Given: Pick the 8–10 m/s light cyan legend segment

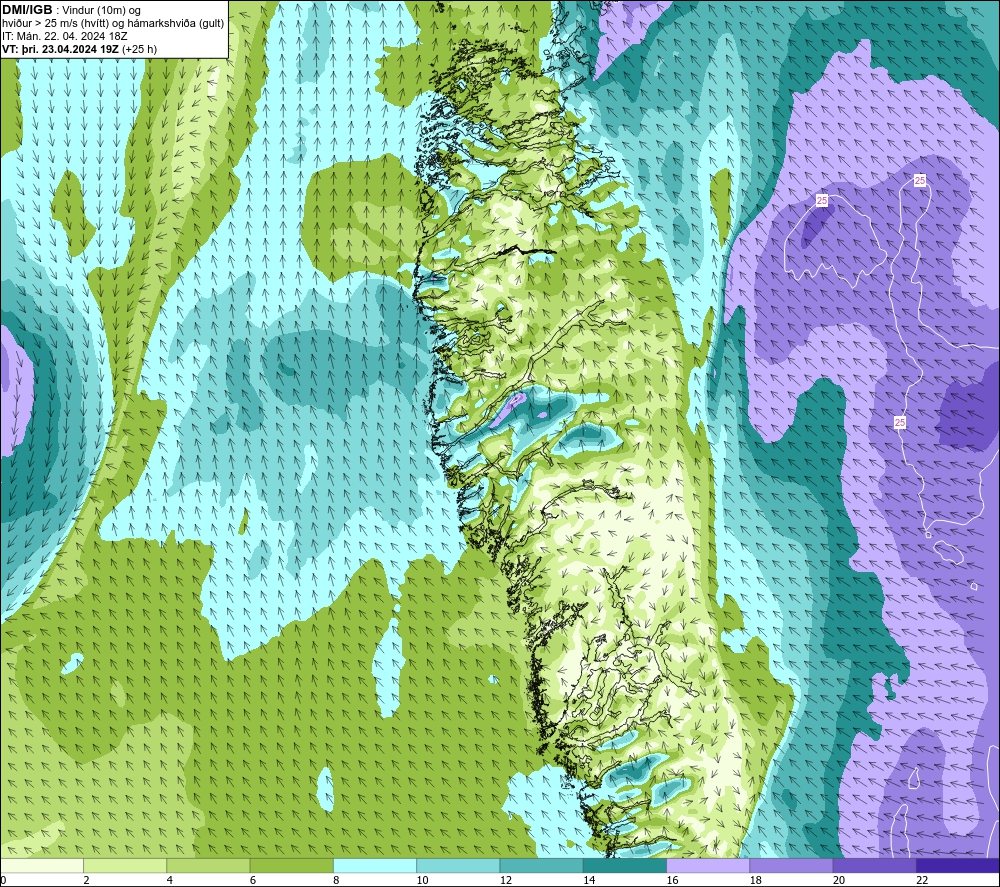Looking at the screenshot, I should pyautogui.click(x=375, y=865).
